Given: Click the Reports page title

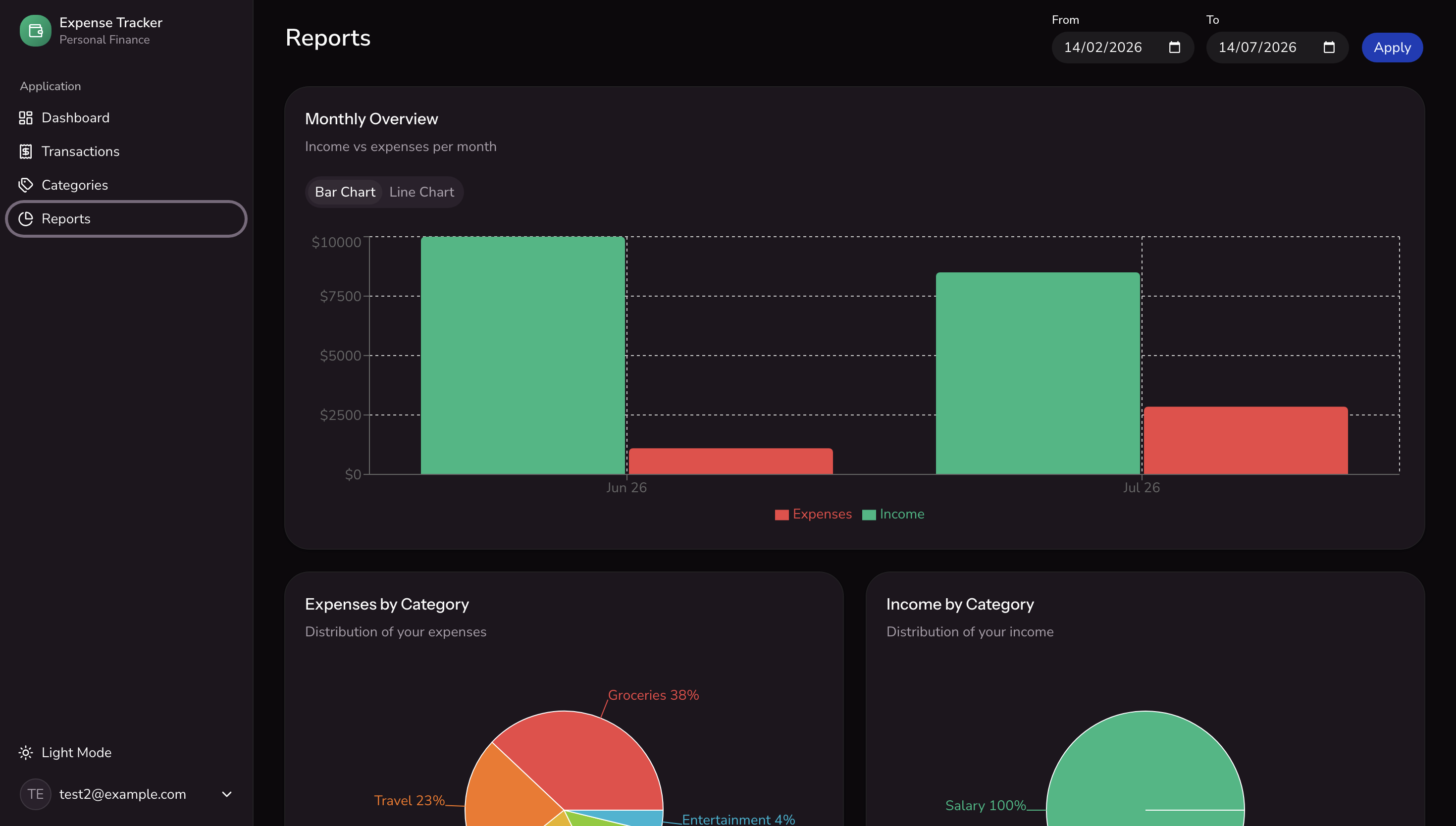Looking at the screenshot, I should click(x=328, y=38).
